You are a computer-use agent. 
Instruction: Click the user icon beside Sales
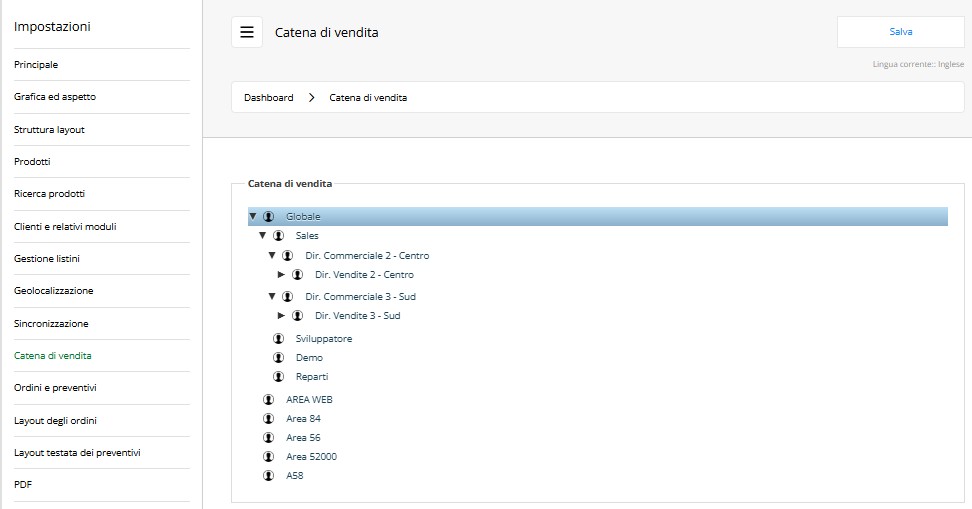(278, 236)
